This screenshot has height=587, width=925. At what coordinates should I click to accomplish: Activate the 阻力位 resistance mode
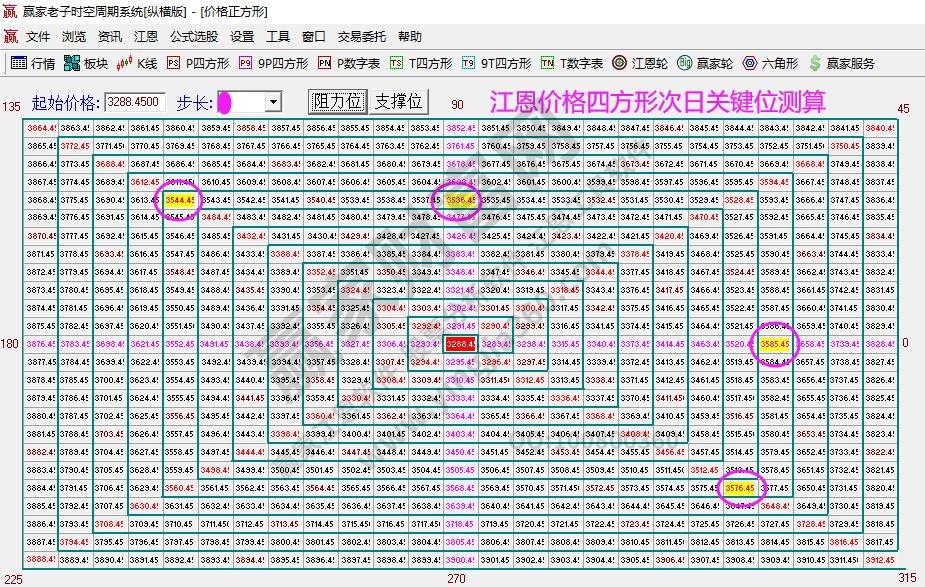tap(337, 100)
